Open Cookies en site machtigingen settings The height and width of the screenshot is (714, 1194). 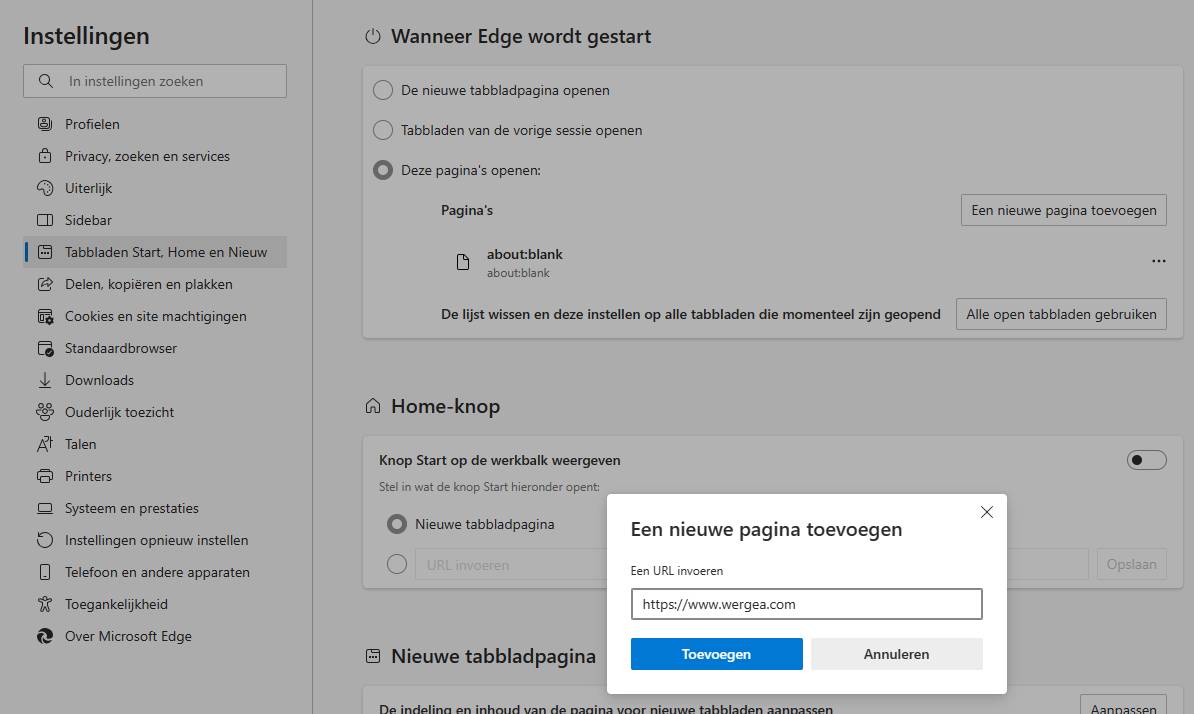pos(155,316)
